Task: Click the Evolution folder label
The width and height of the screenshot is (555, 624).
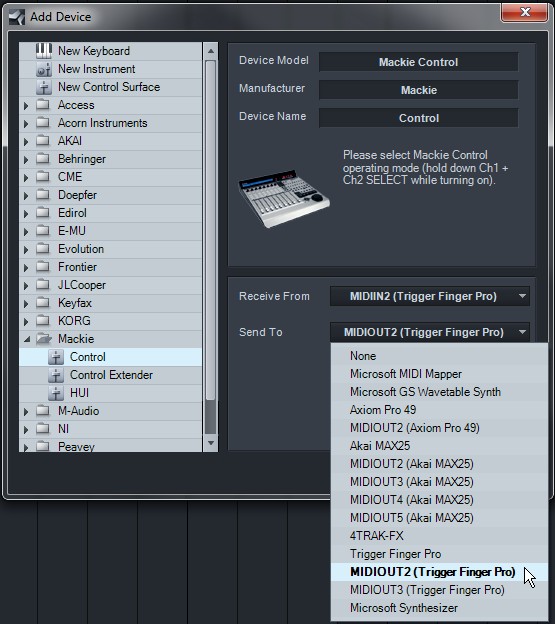Action: click(81, 249)
